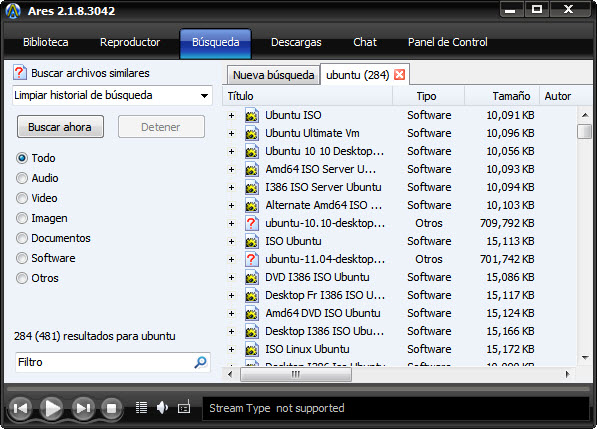Image resolution: width=597 pixels, height=429 pixels.
Task: Click the software icon beside 'ISO Linux Ubuntu'
Action: click(x=252, y=349)
